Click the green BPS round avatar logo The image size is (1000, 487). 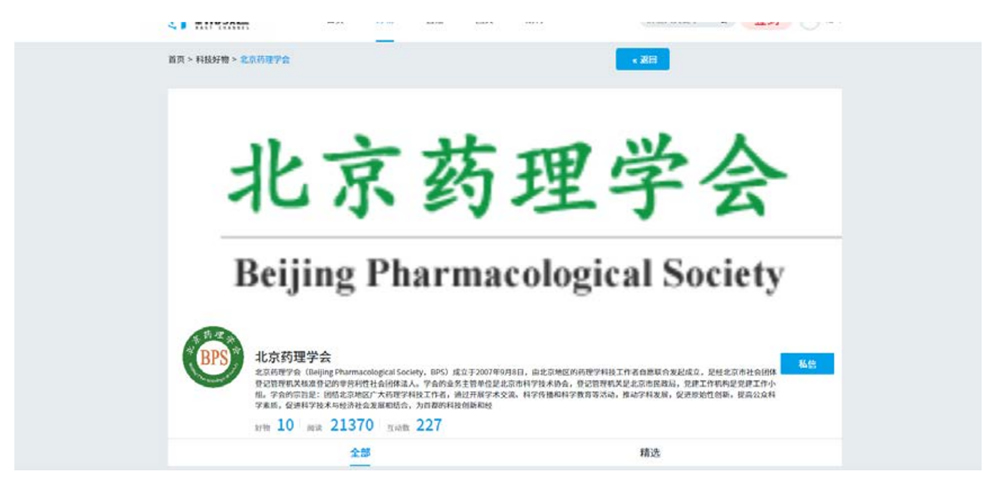(x=213, y=357)
